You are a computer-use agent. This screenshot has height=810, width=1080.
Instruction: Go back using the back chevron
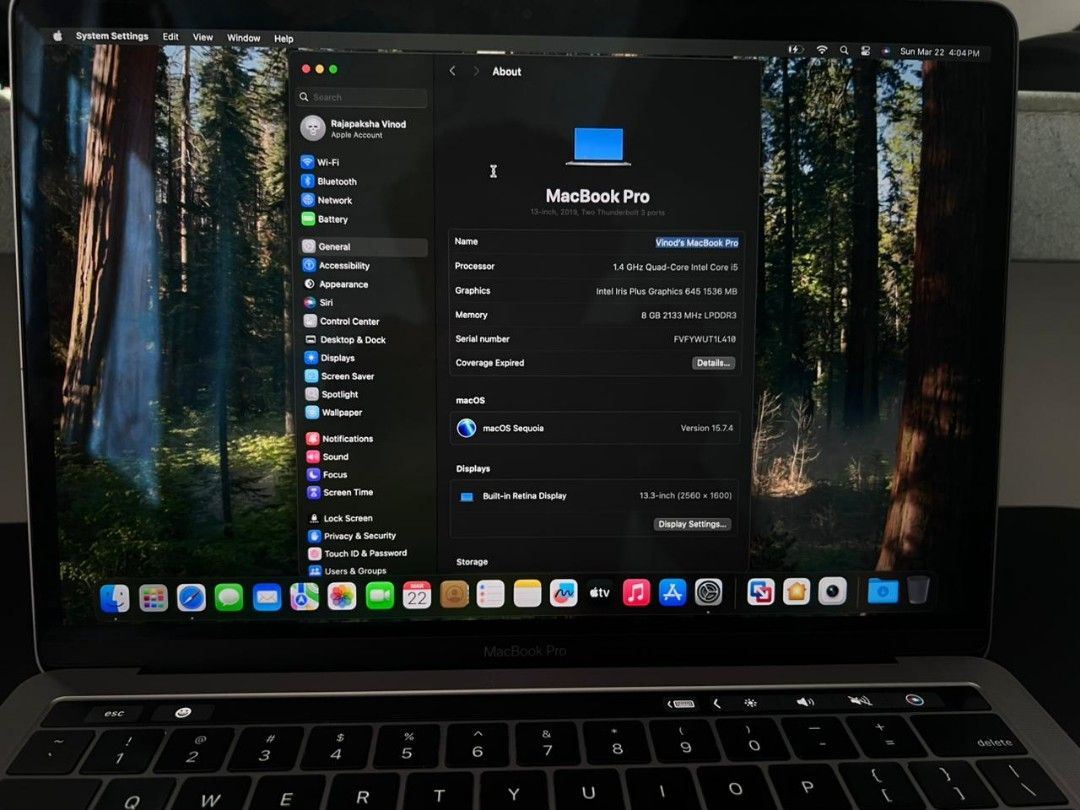pos(453,71)
